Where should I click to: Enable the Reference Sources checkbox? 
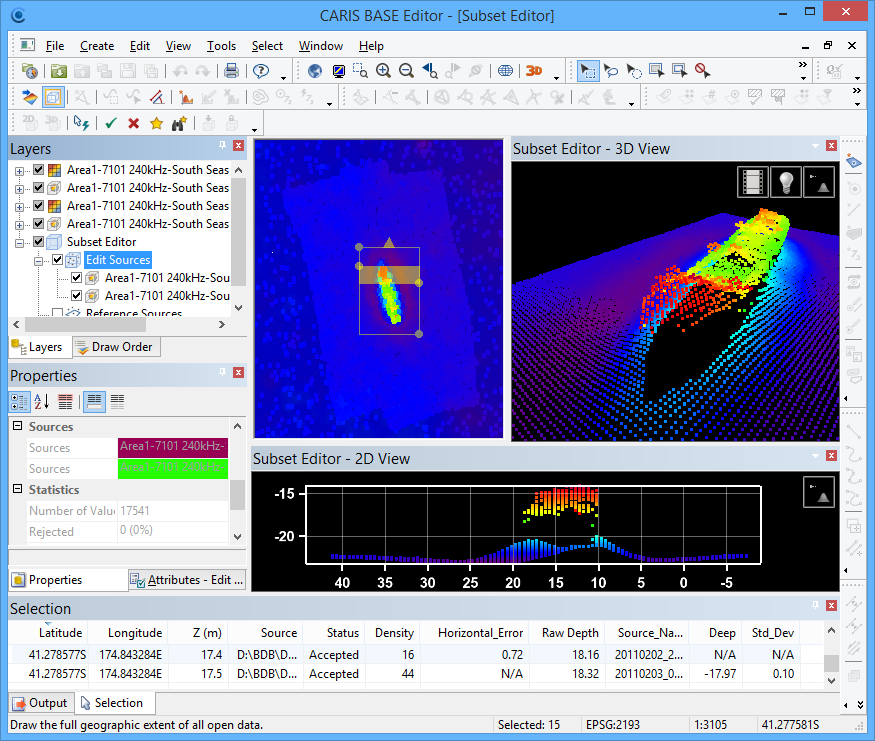[57, 314]
